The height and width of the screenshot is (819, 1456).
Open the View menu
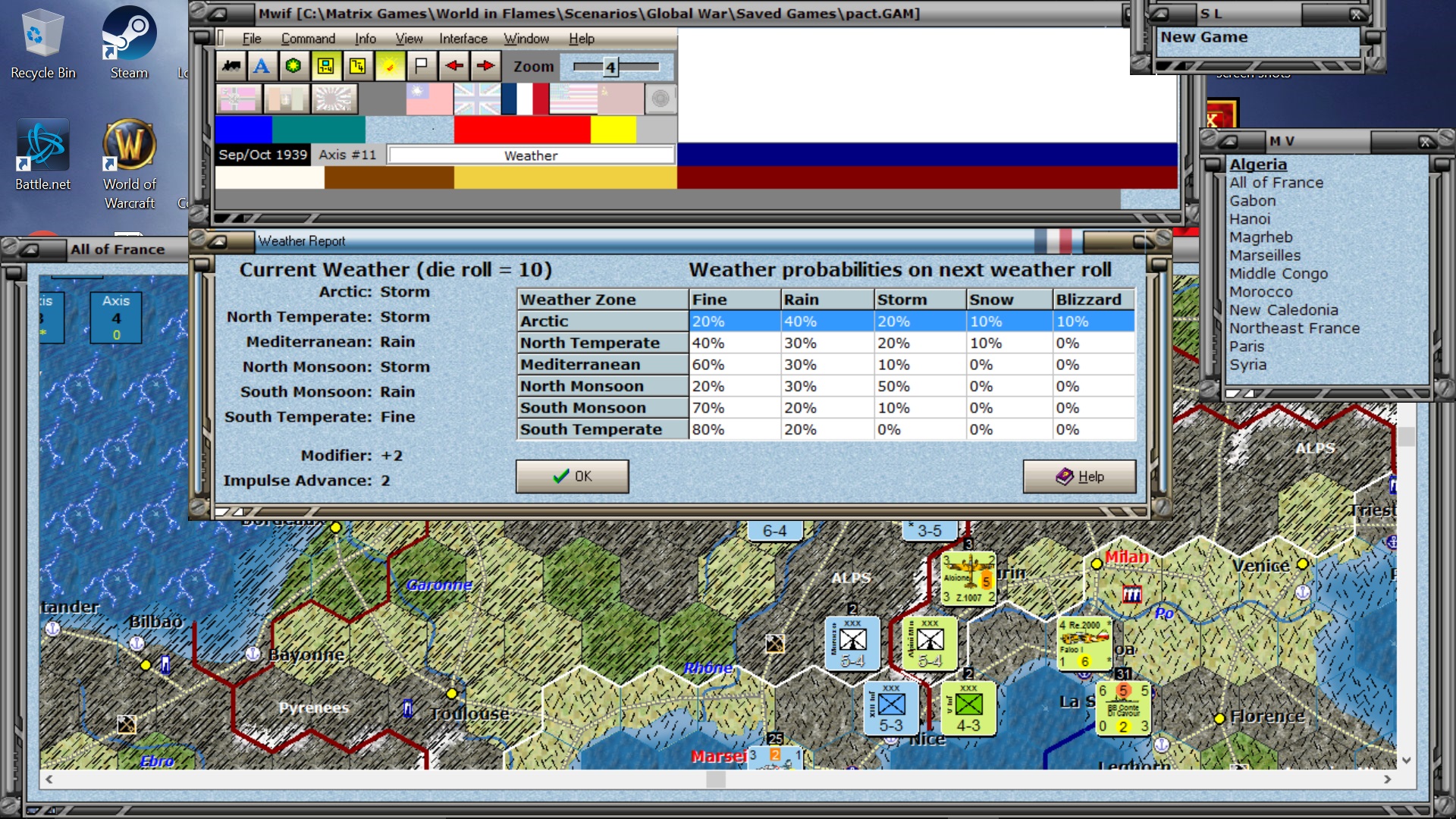[x=409, y=39]
